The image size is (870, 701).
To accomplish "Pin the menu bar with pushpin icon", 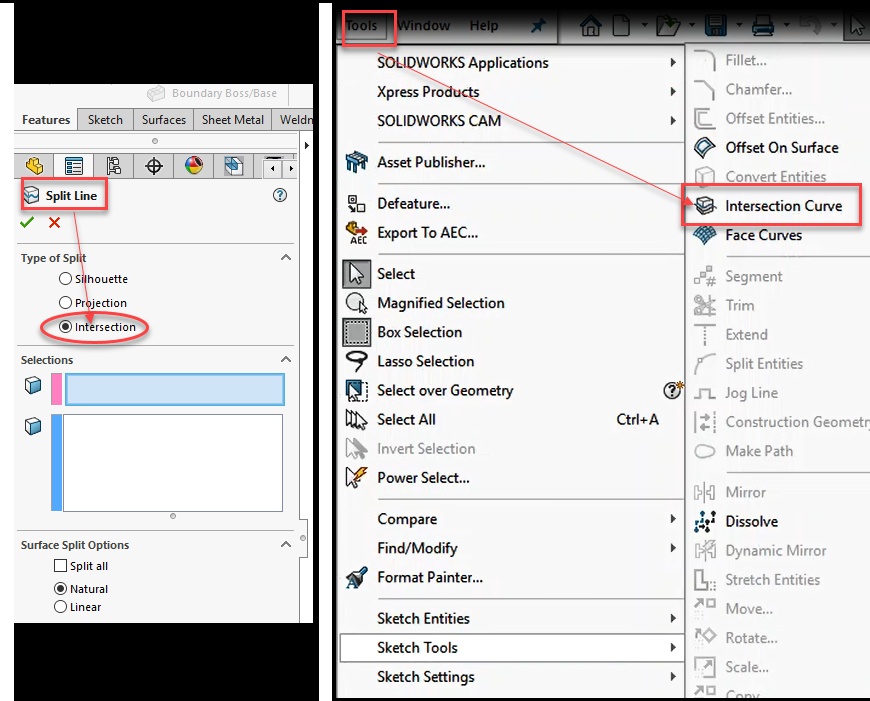I will tap(538, 26).
